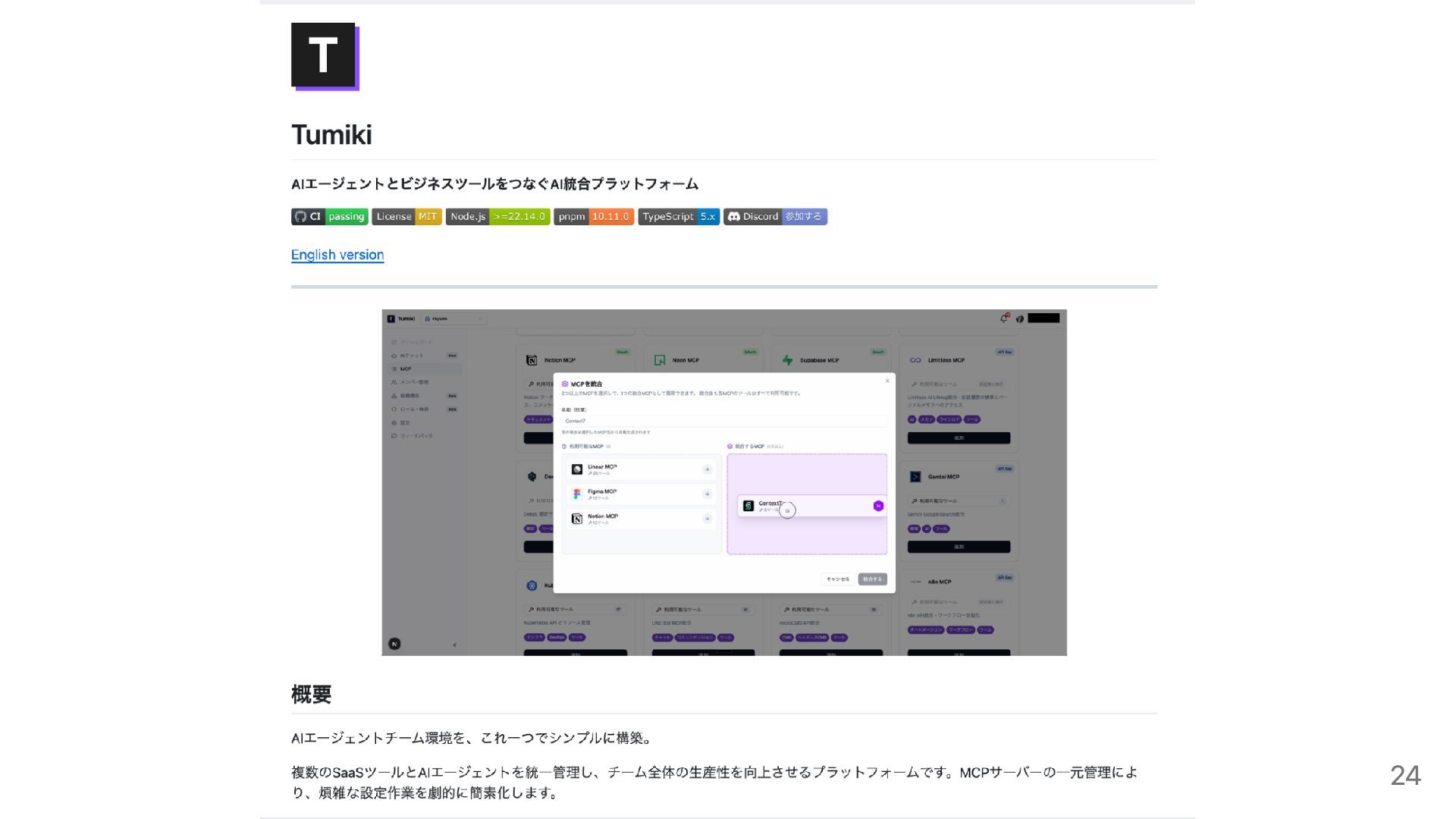Screen dimensions: 1456x819
Task: Add Notion MCP in the dialog list
Action: point(707,519)
